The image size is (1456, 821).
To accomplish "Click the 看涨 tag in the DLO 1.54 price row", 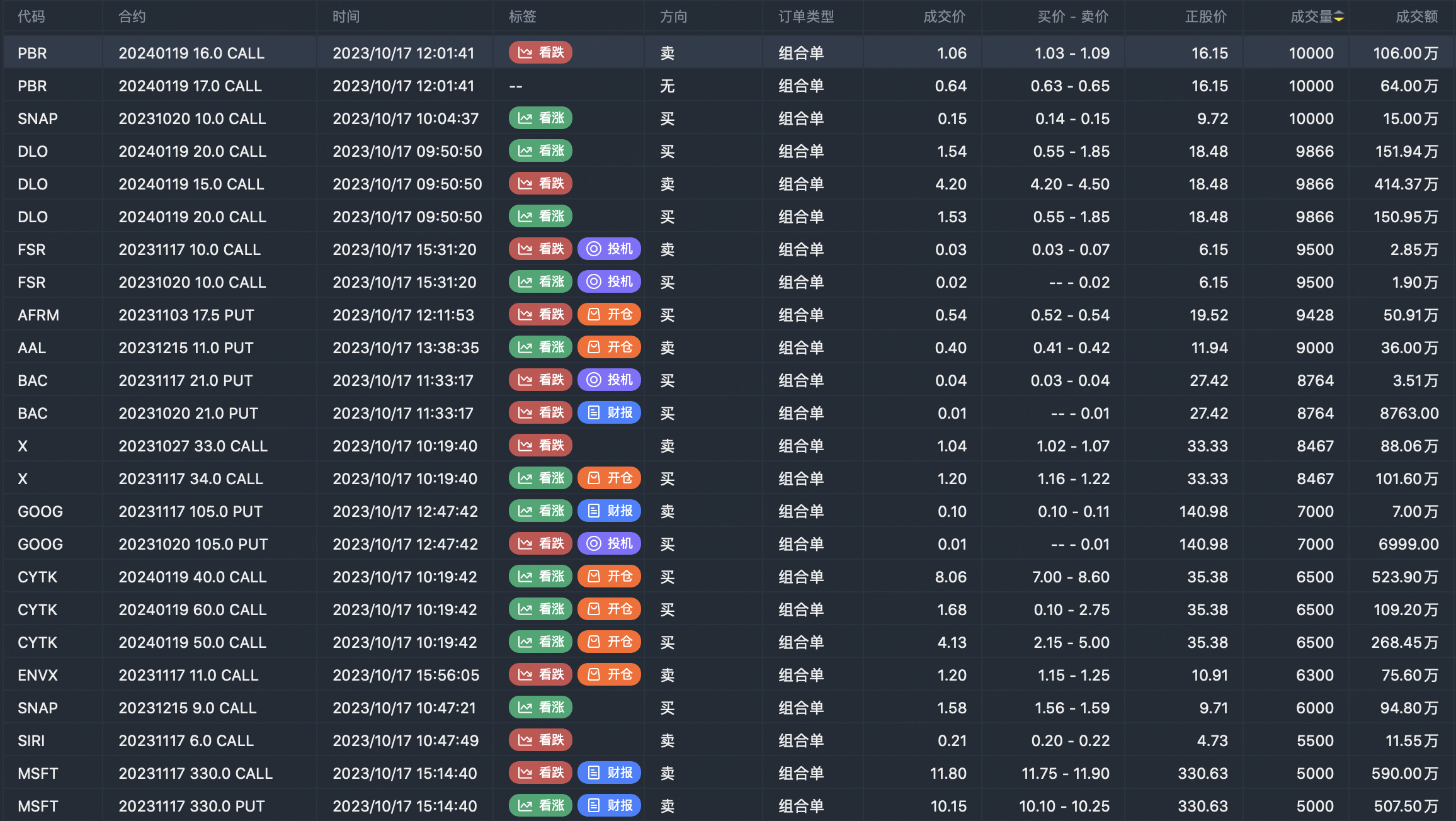I will coord(540,151).
